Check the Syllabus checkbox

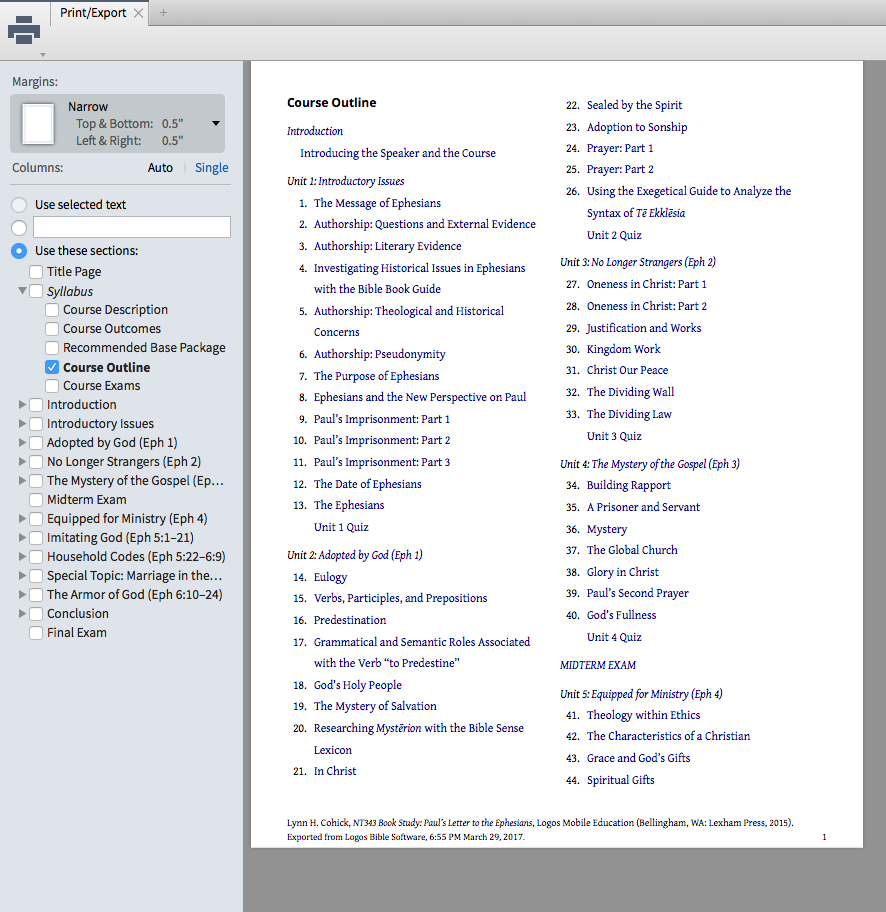pos(36,291)
